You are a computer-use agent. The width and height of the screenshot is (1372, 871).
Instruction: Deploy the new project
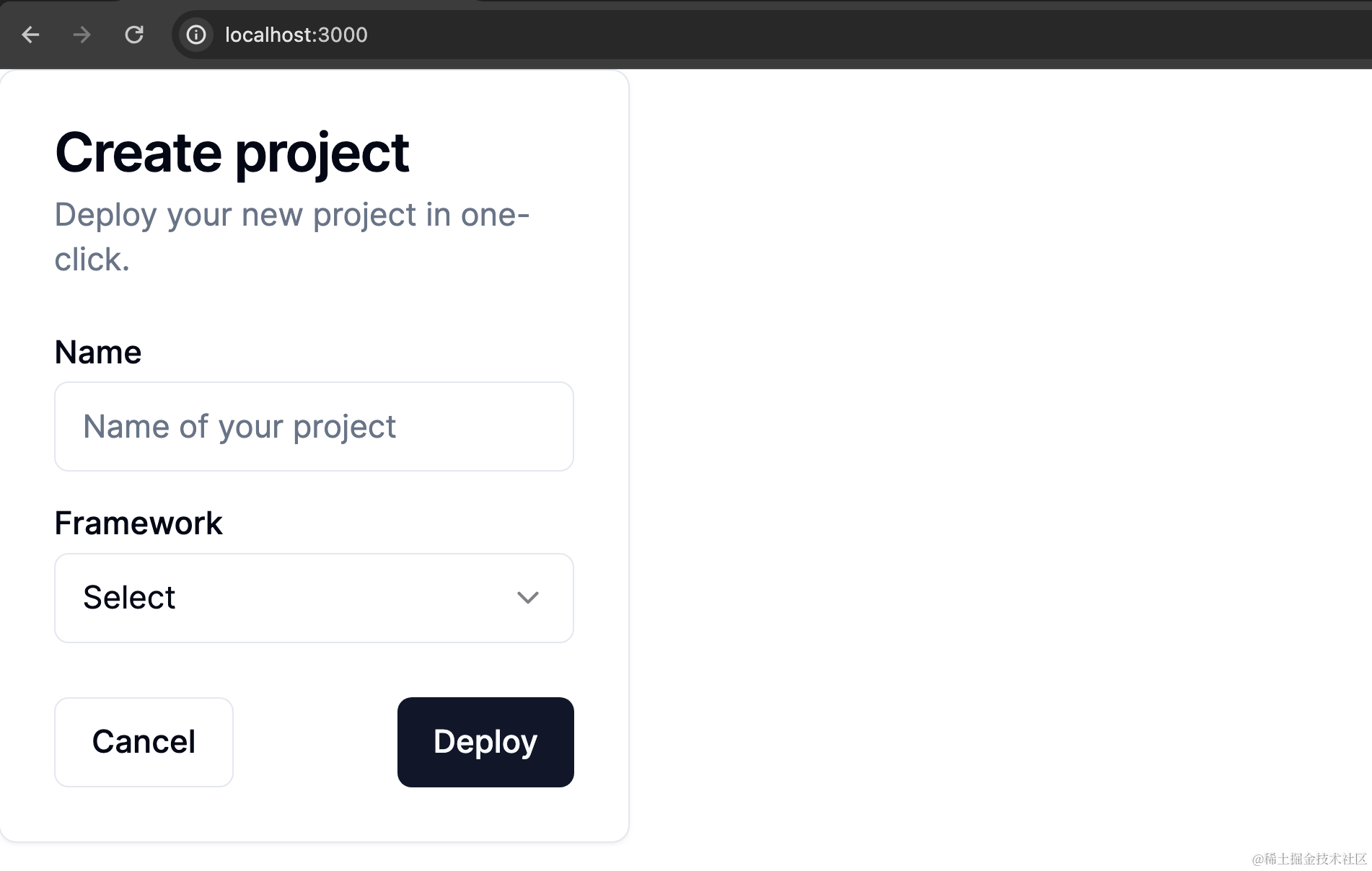point(485,742)
